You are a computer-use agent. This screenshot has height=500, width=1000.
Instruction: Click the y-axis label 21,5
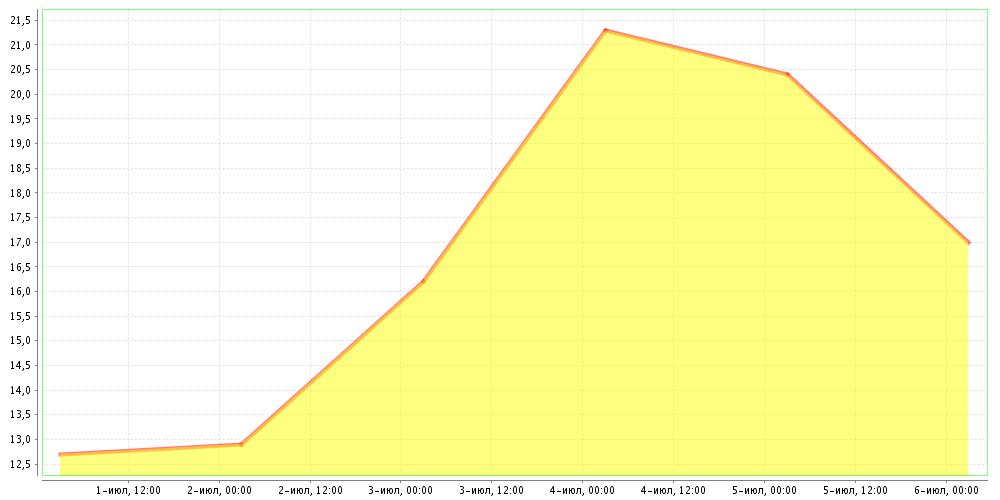pyautogui.click(x=21, y=20)
